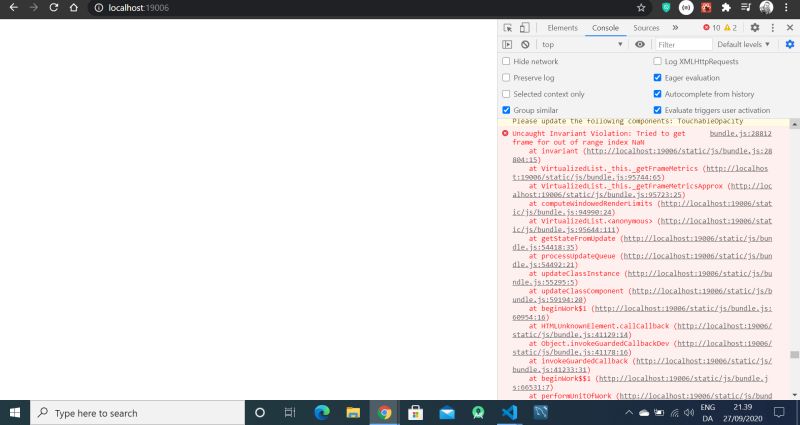Open the media control playlist icon

[x=746, y=8]
